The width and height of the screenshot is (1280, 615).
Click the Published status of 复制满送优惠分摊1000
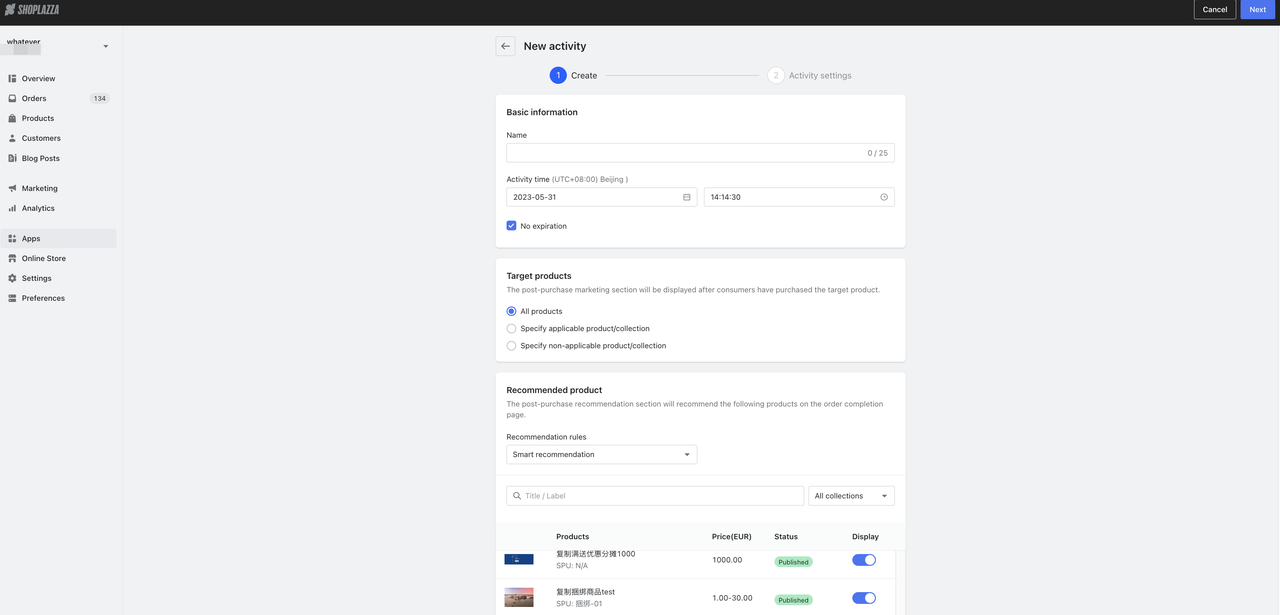tap(793, 562)
